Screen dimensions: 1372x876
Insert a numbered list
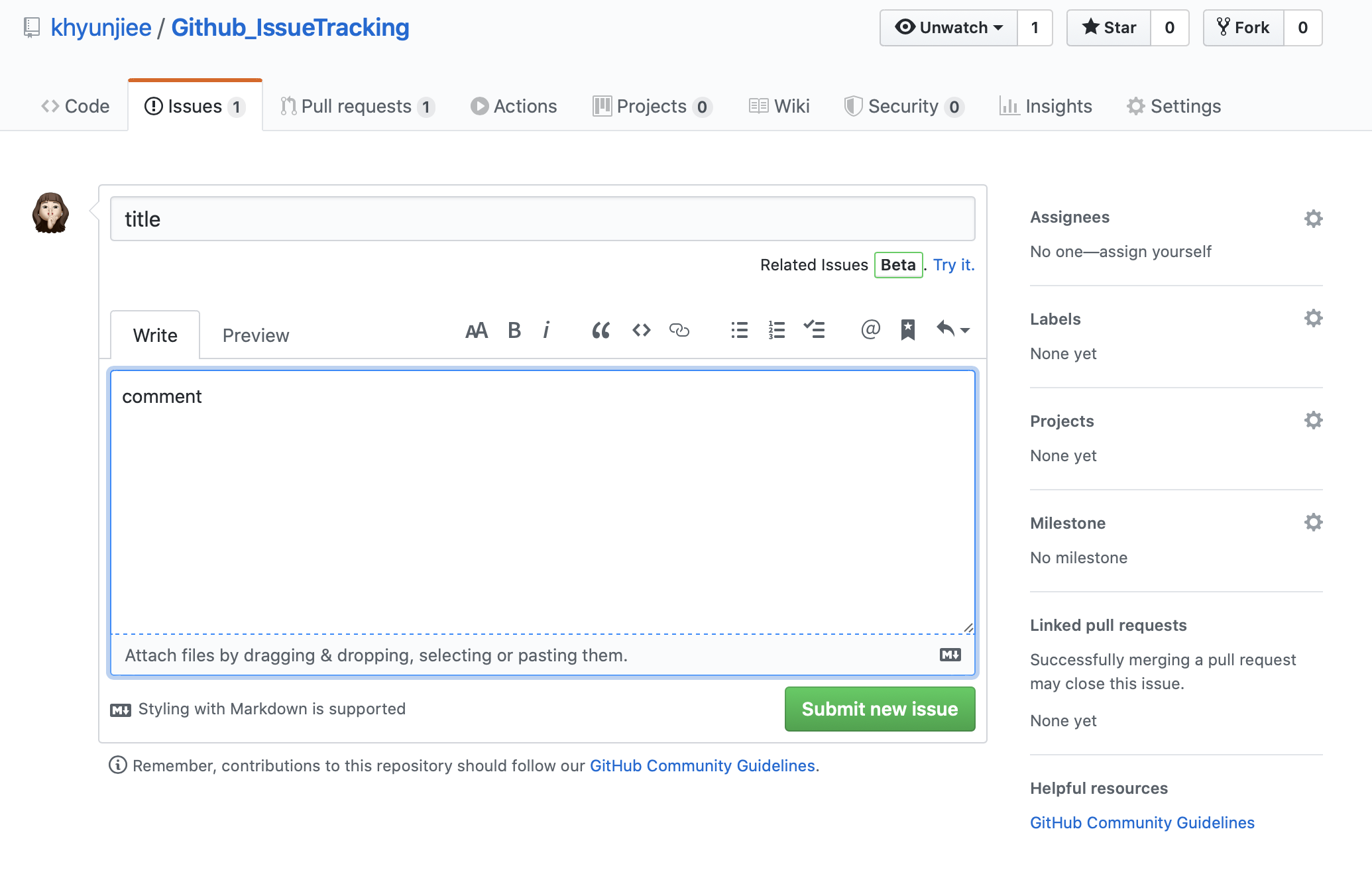[777, 330]
